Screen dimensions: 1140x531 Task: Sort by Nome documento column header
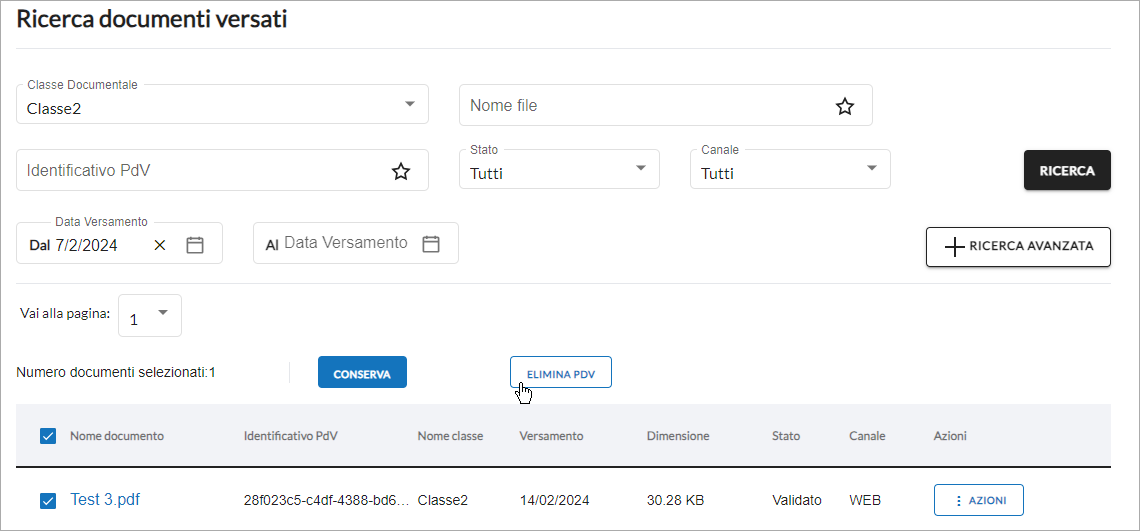(x=117, y=436)
